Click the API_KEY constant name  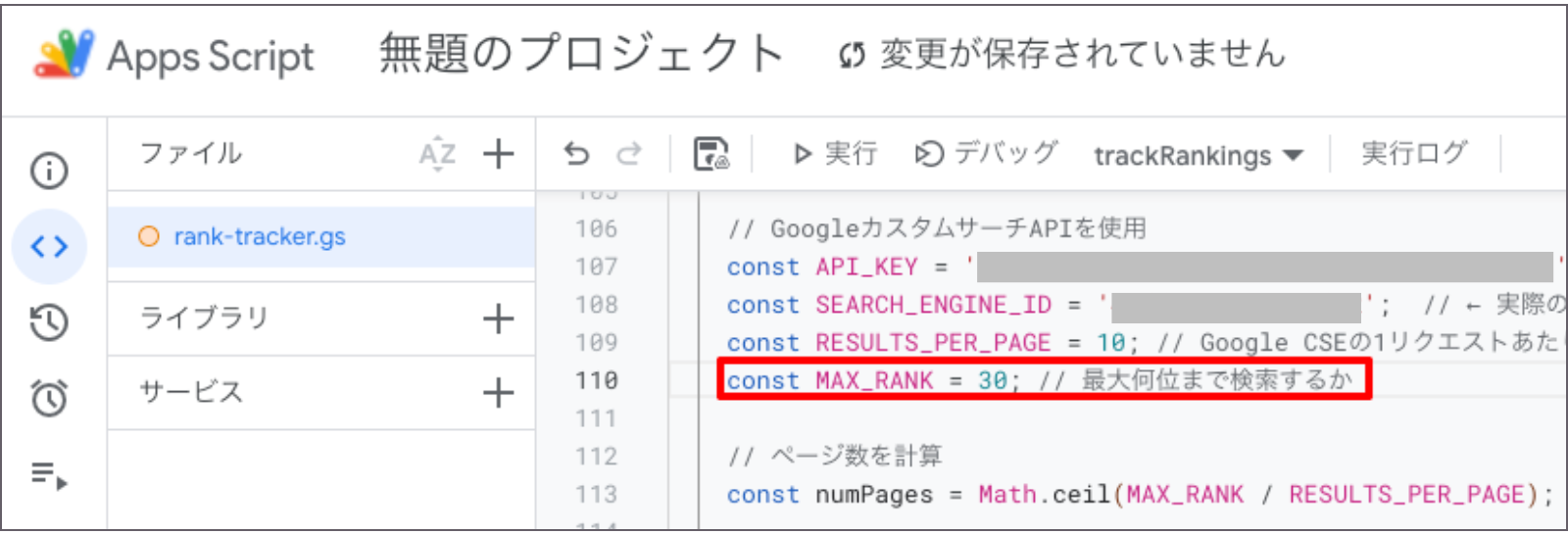866,267
